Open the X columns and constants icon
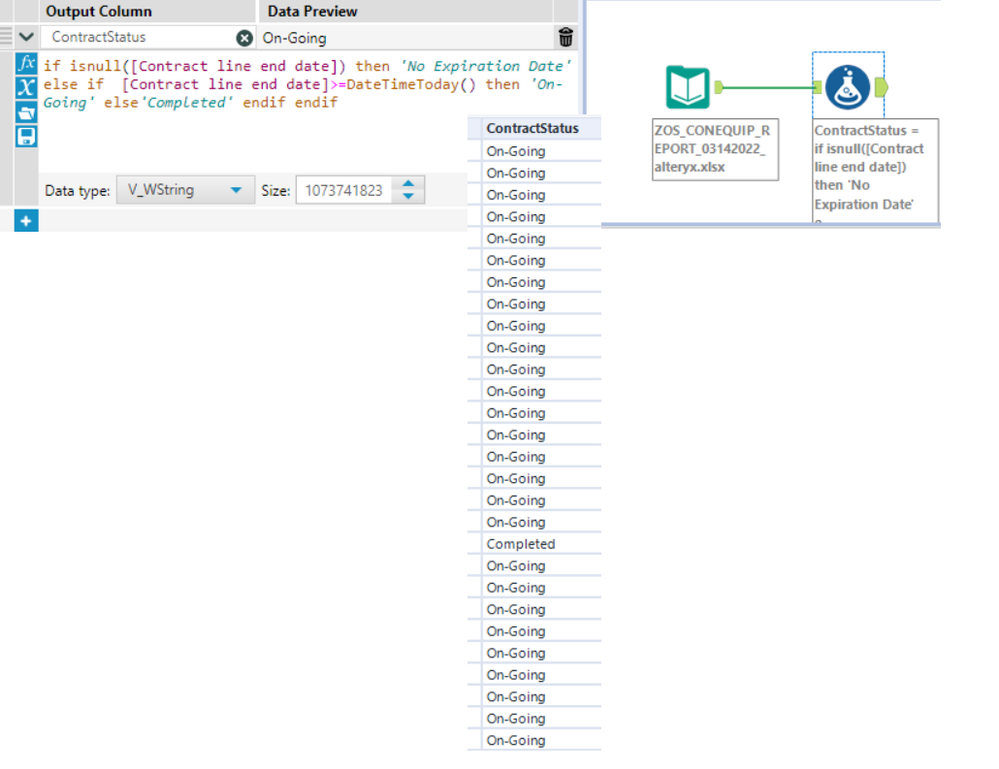Image resolution: width=999 pixels, height=769 pixels. 26,88
